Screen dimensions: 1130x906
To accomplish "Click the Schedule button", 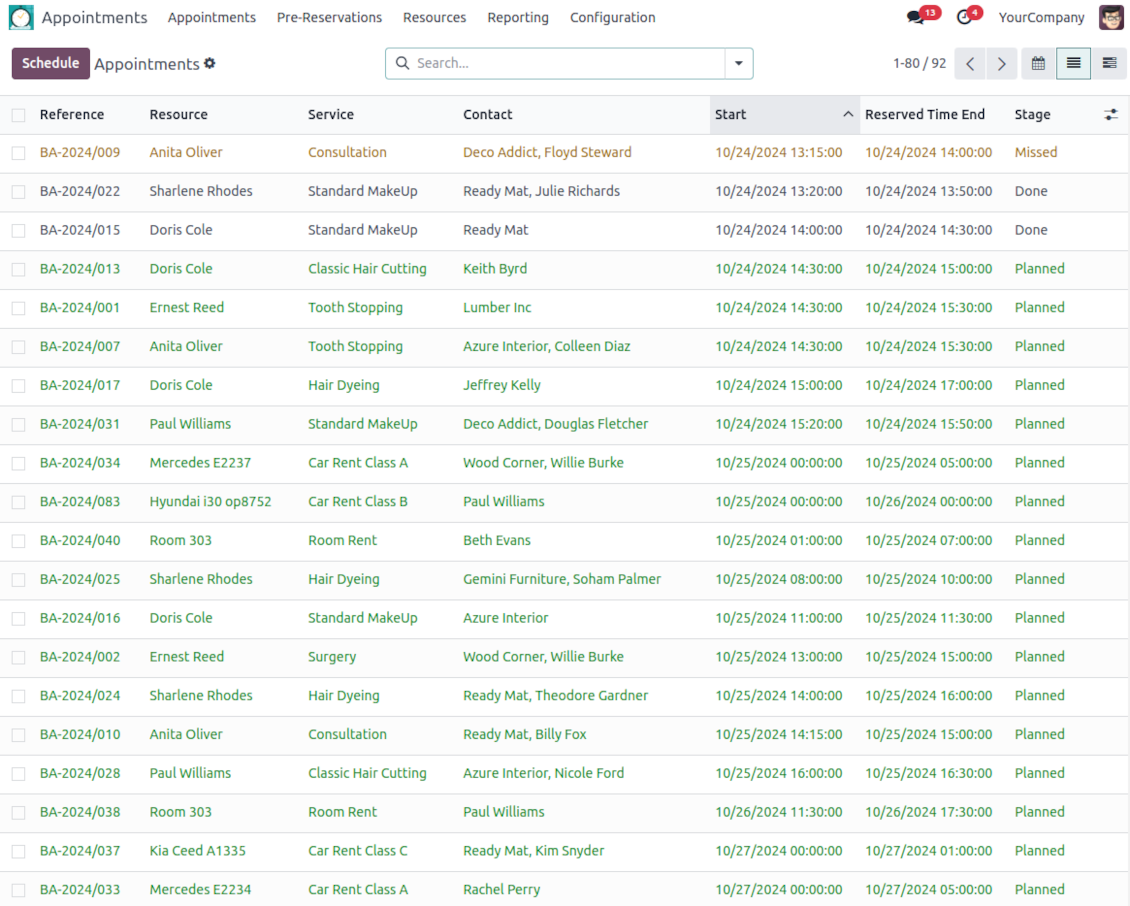I will 50,63.
